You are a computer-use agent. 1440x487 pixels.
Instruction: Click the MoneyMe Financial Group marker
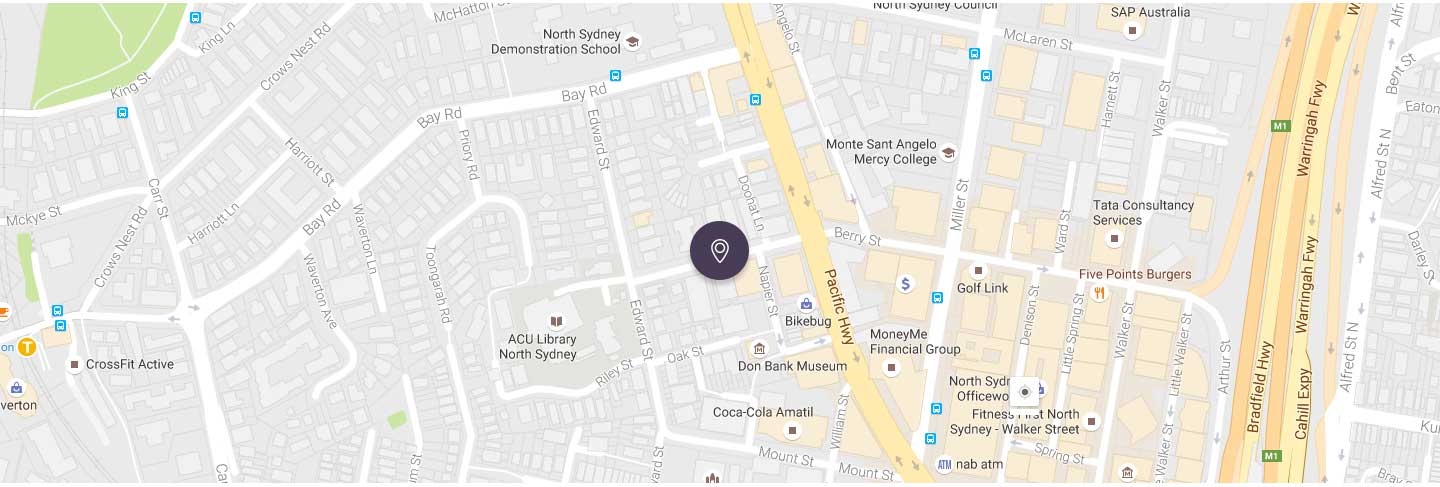(x=892, y=368)
